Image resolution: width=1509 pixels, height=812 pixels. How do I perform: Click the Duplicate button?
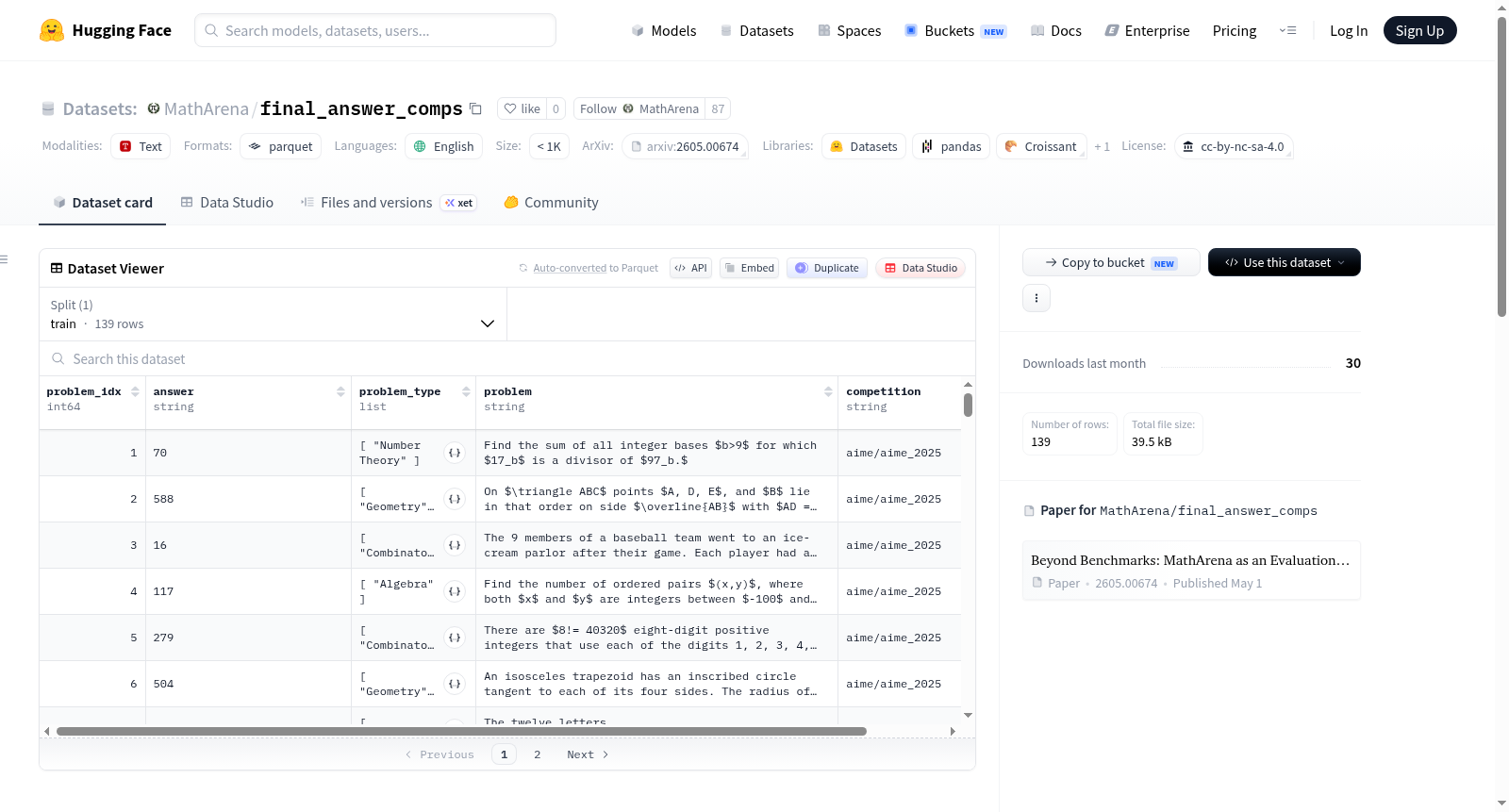[x=827, y=268]
